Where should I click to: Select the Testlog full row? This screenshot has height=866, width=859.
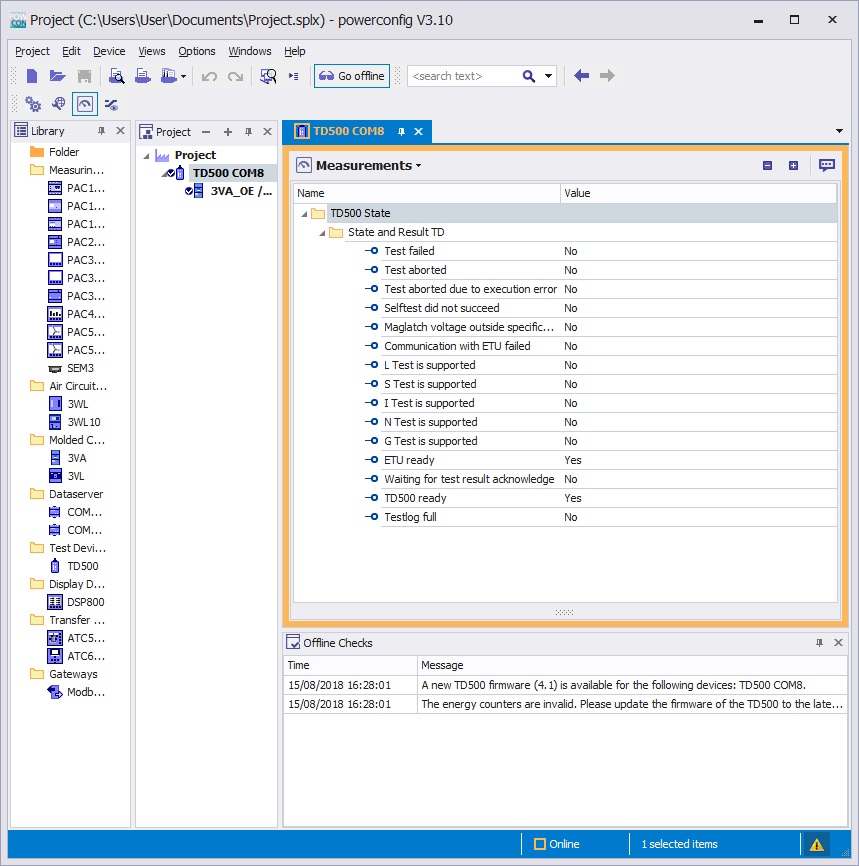point(601,518)
